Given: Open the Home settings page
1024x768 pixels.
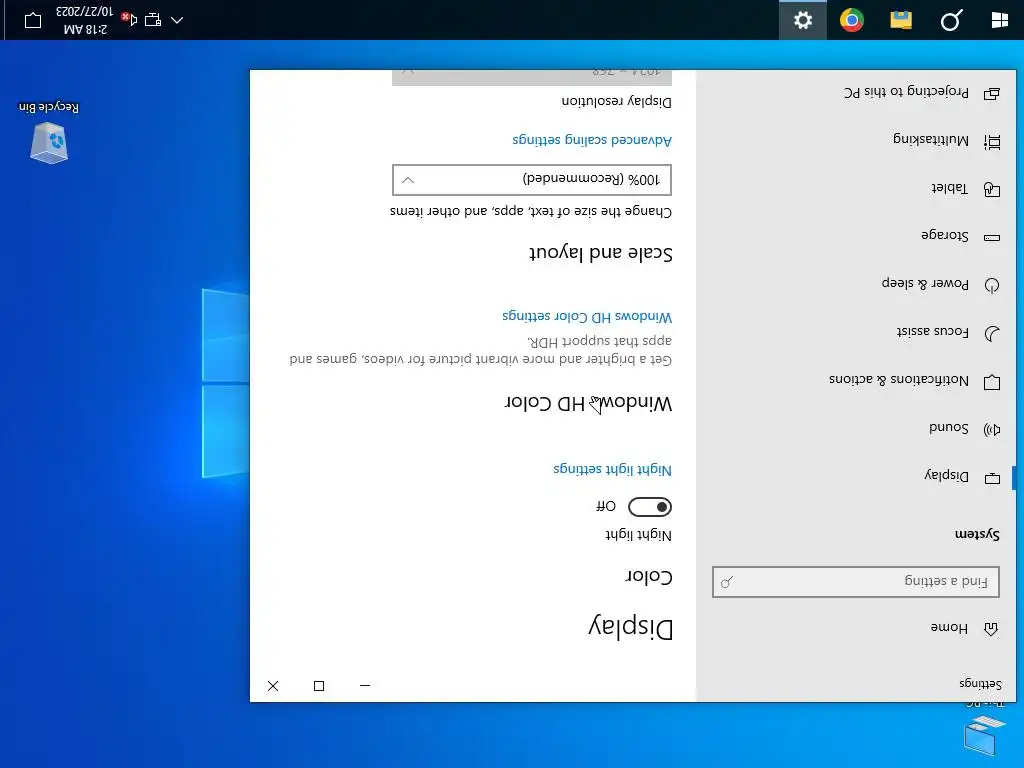Looking at the screenshot, I should point(856,628).
